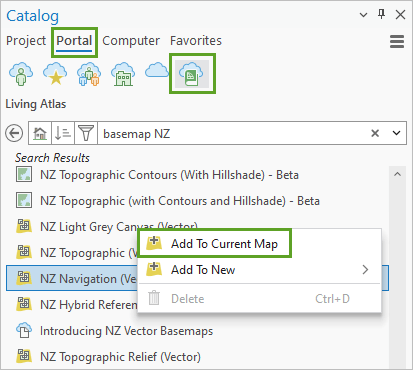The height and width of the screenshot is (370, 413).
Task: Open the Catalog pane hamburger menu
Action: click(x=397, y=42)
